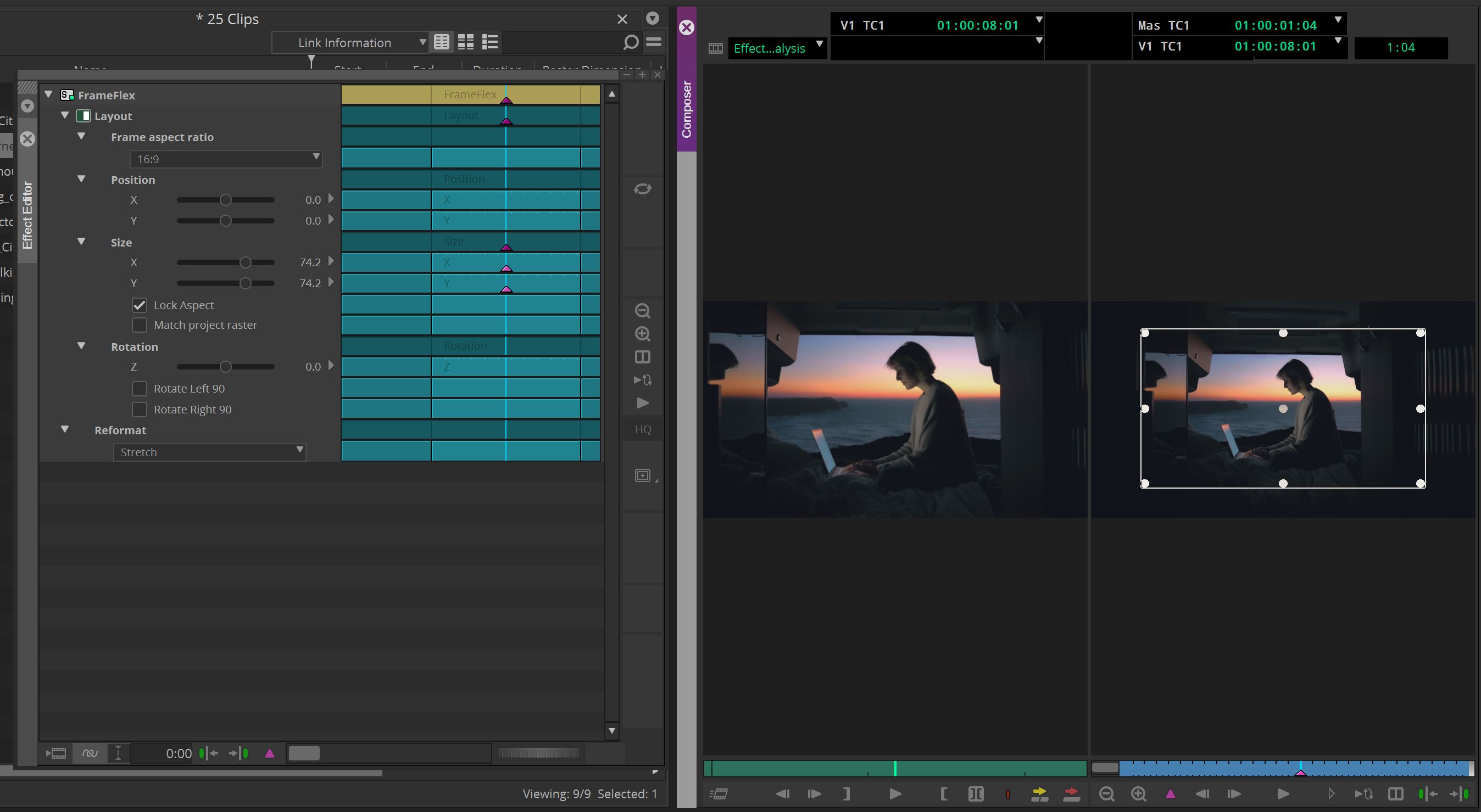Screen dimensions: 1481x812
Task: Collapse the FrameFlex effect group
Action: tap(48, 94)
